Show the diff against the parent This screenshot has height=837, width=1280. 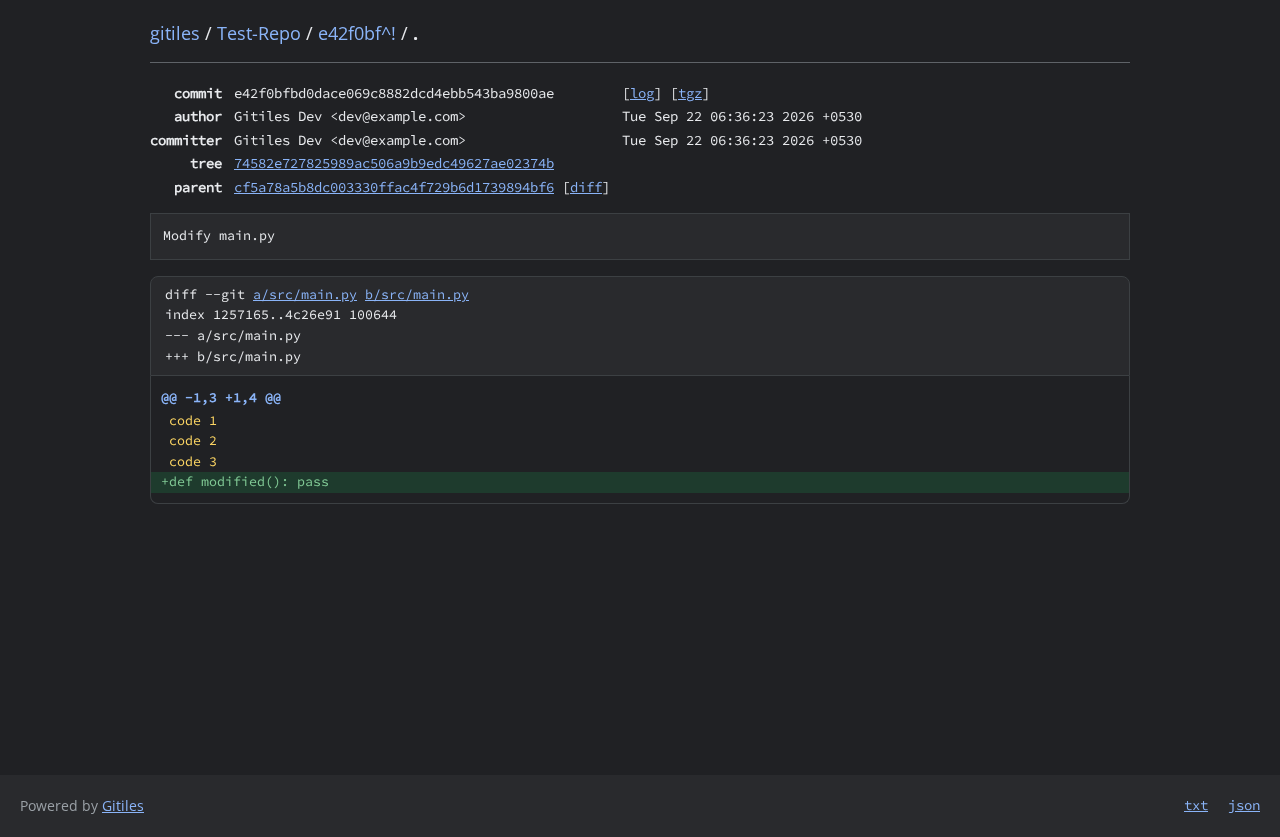(x=586, y=187)
